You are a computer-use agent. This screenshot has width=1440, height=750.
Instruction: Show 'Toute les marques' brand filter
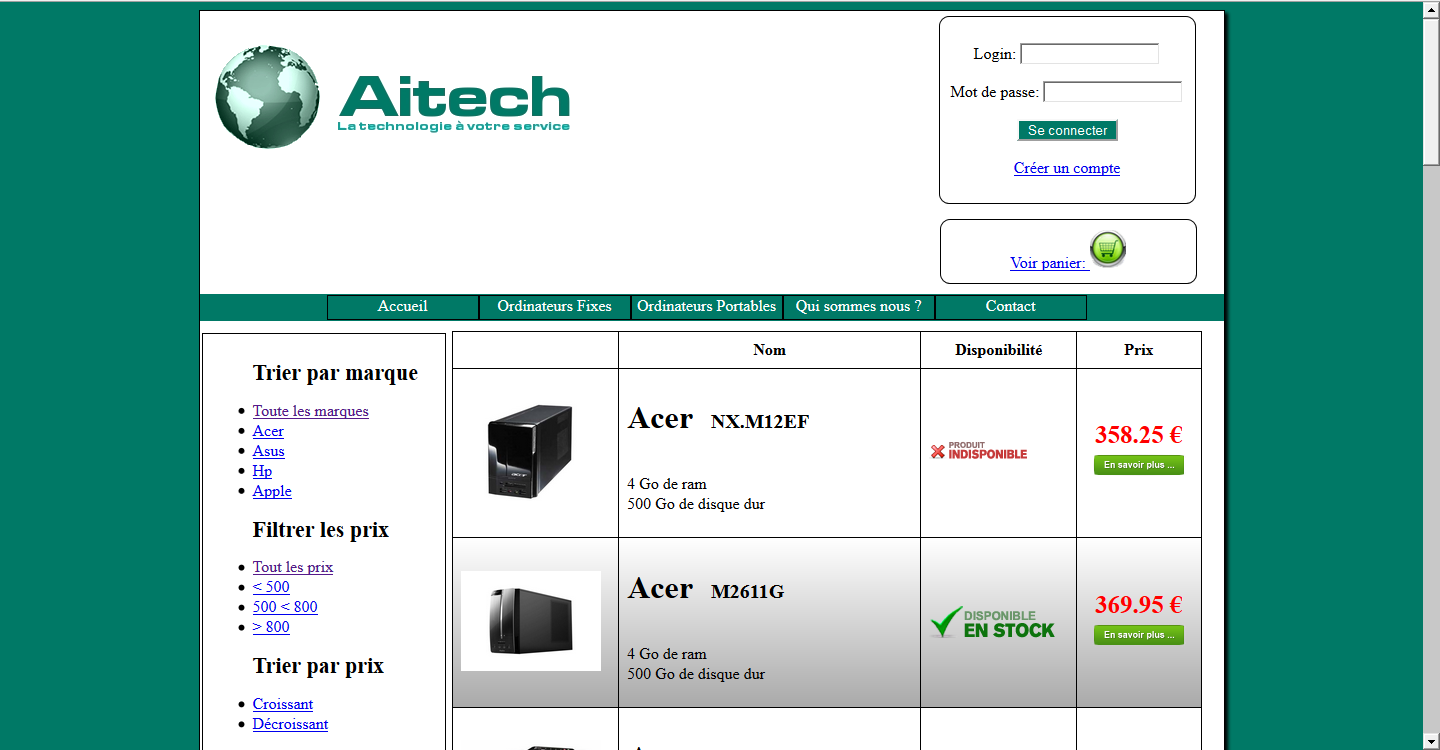tap(311, 411)
